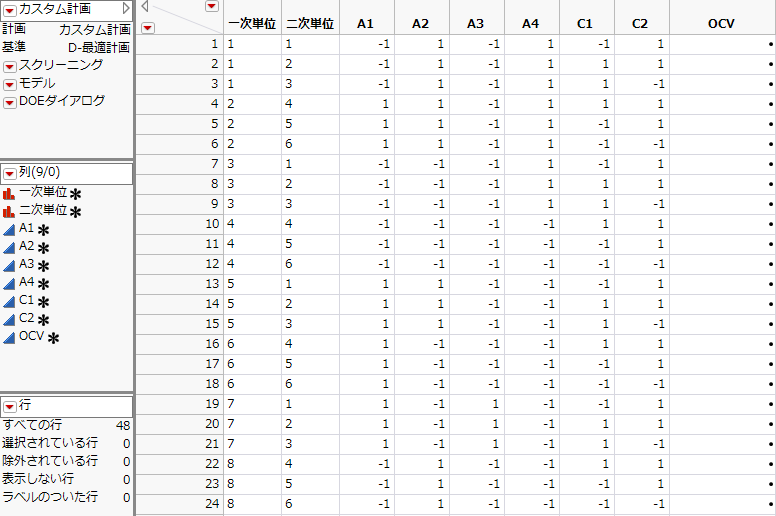Click the 二次単位 cell in row 6
Image resolution: width=776 pixels, height=516 pixels.
click(x=310, y=144)
